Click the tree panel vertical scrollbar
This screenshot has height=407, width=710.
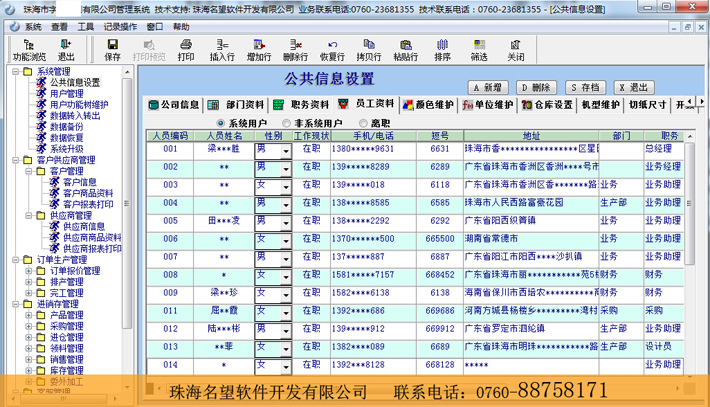click(x=127, y=204)
